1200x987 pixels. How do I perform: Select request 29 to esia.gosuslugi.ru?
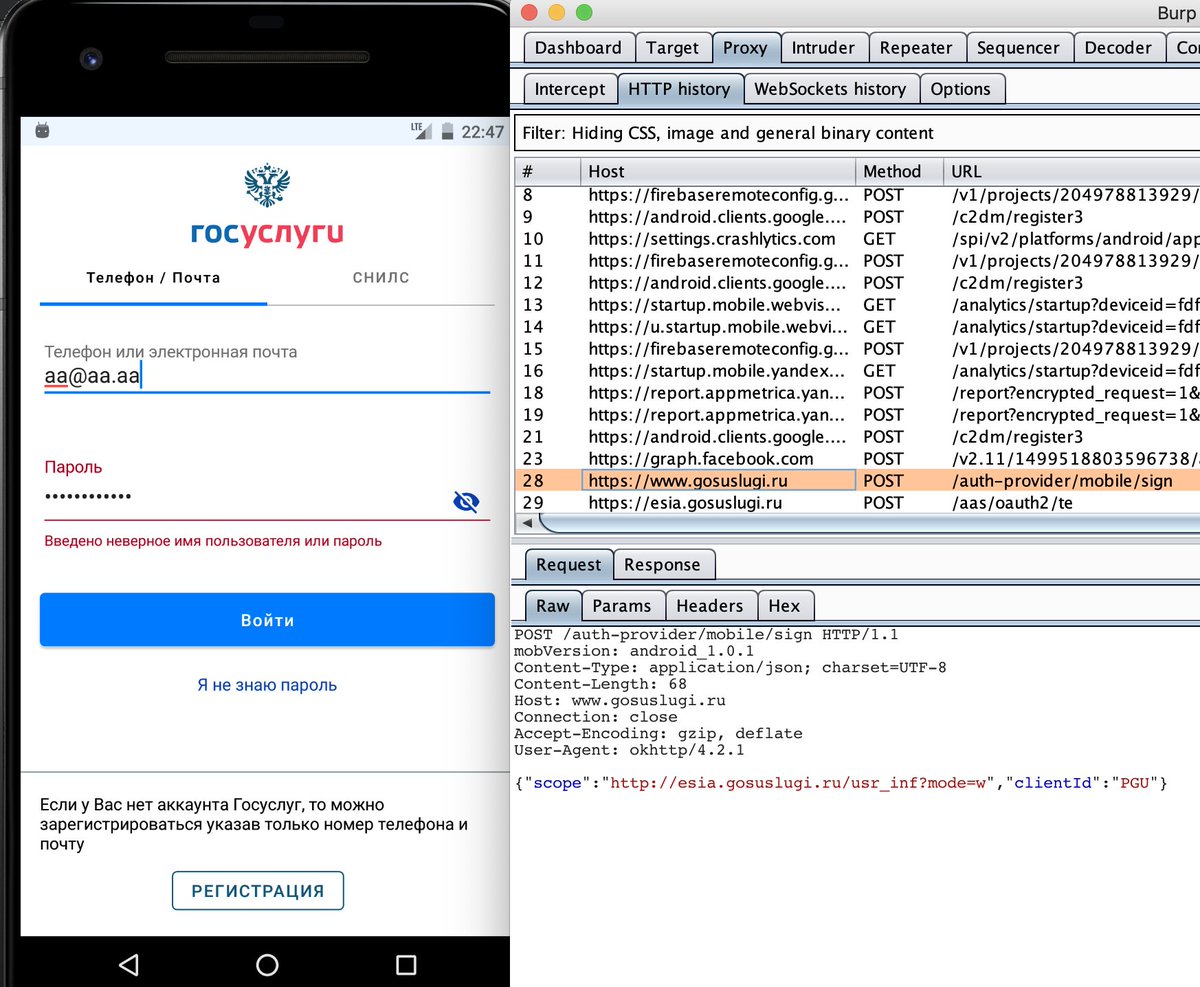pos(857,503)
